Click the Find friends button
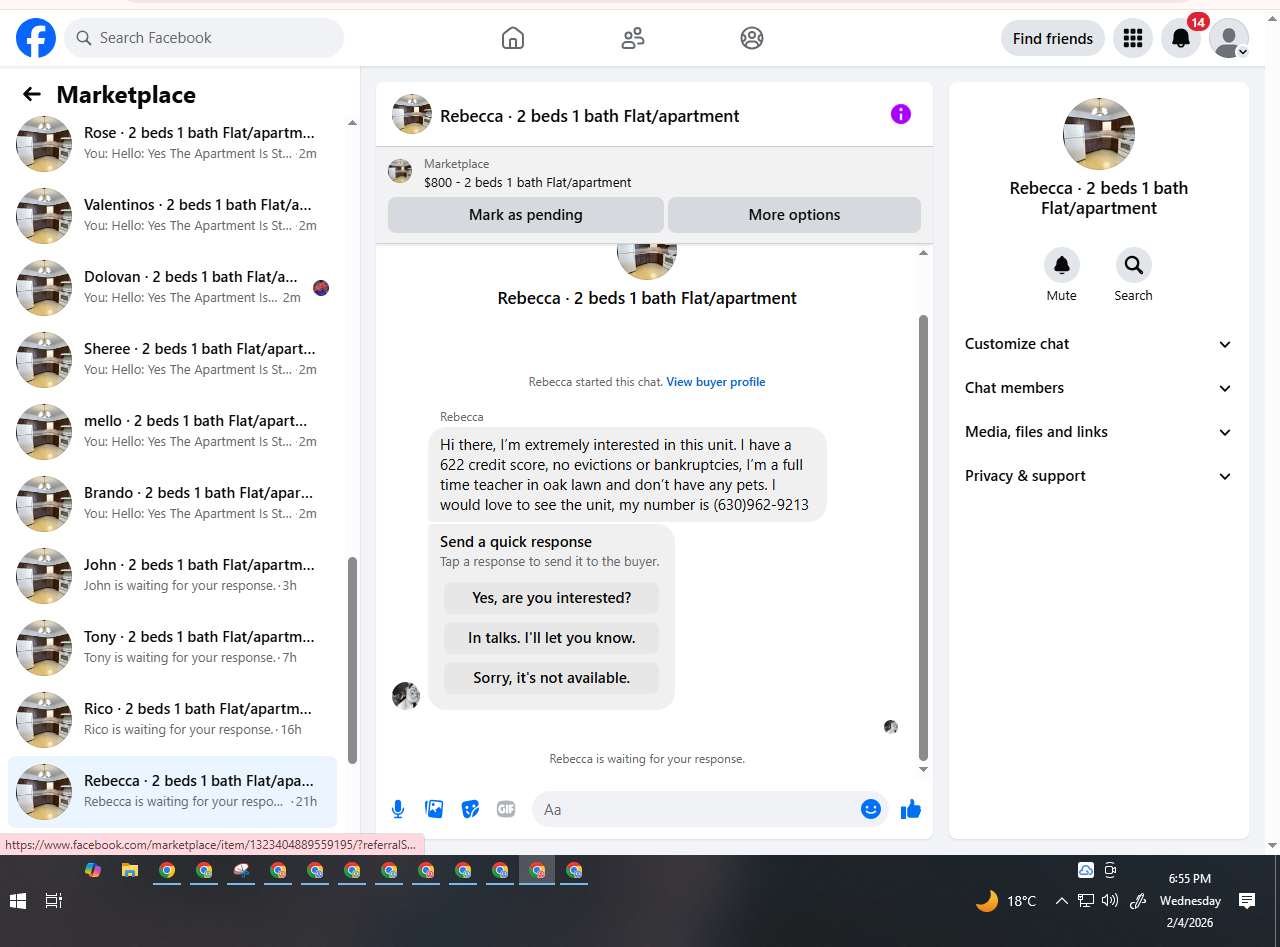 (1053, 38)
